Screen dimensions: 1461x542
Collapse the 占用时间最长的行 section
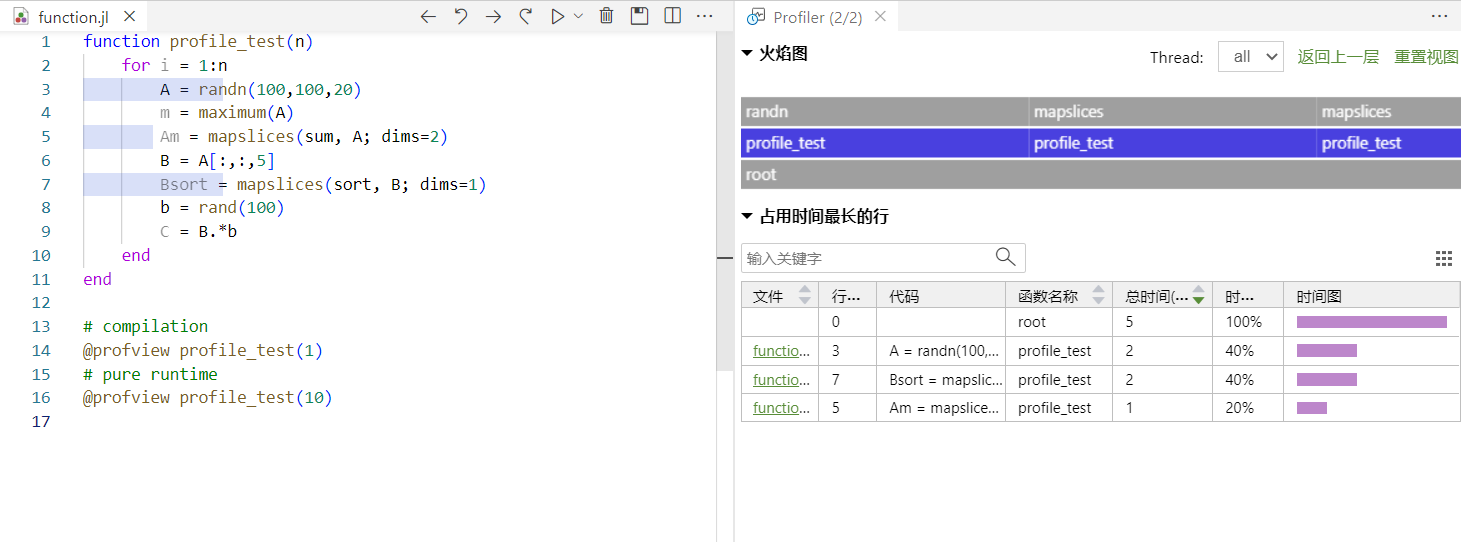747,216
